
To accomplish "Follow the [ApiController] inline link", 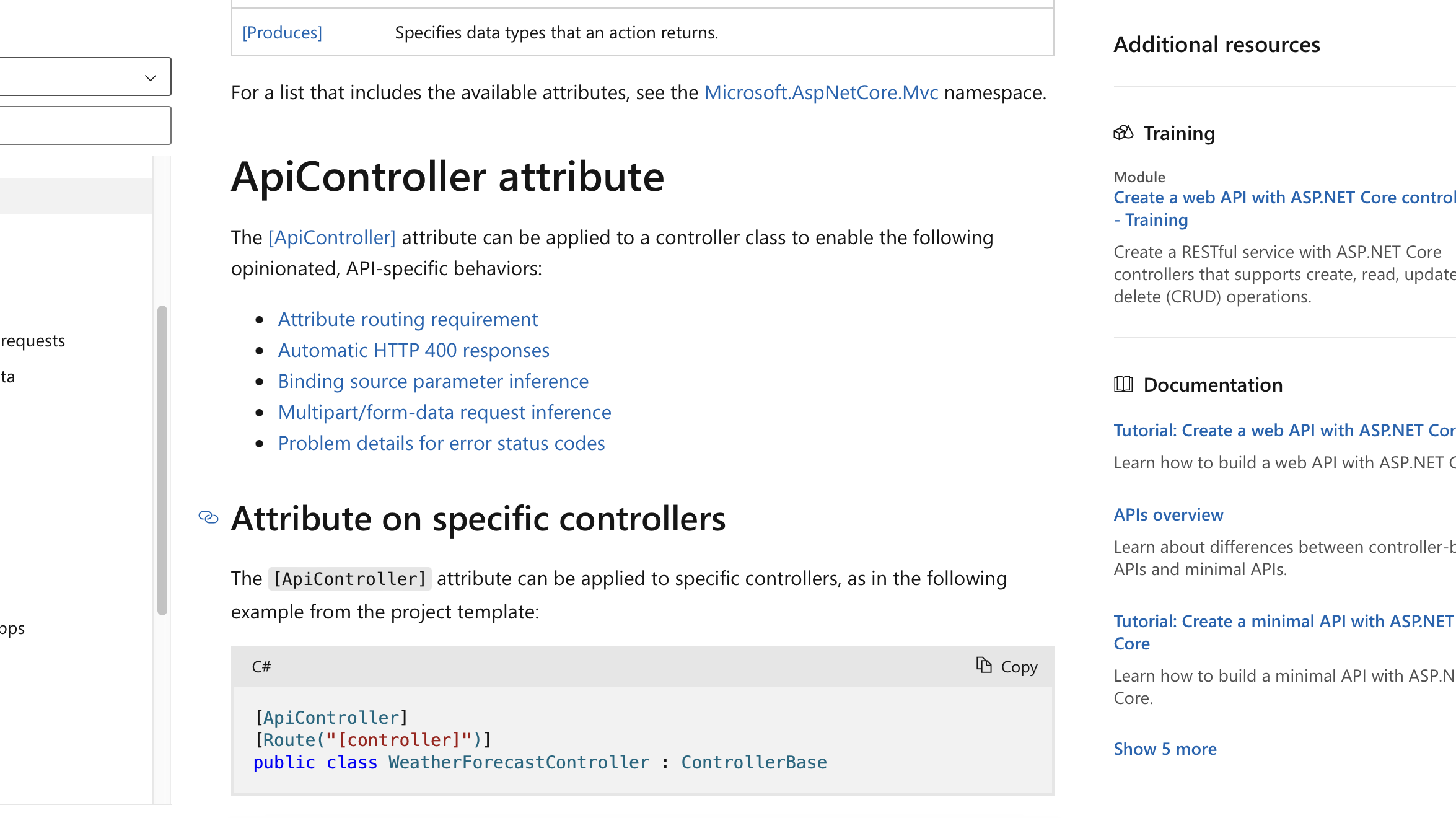I will coord(332,238).
